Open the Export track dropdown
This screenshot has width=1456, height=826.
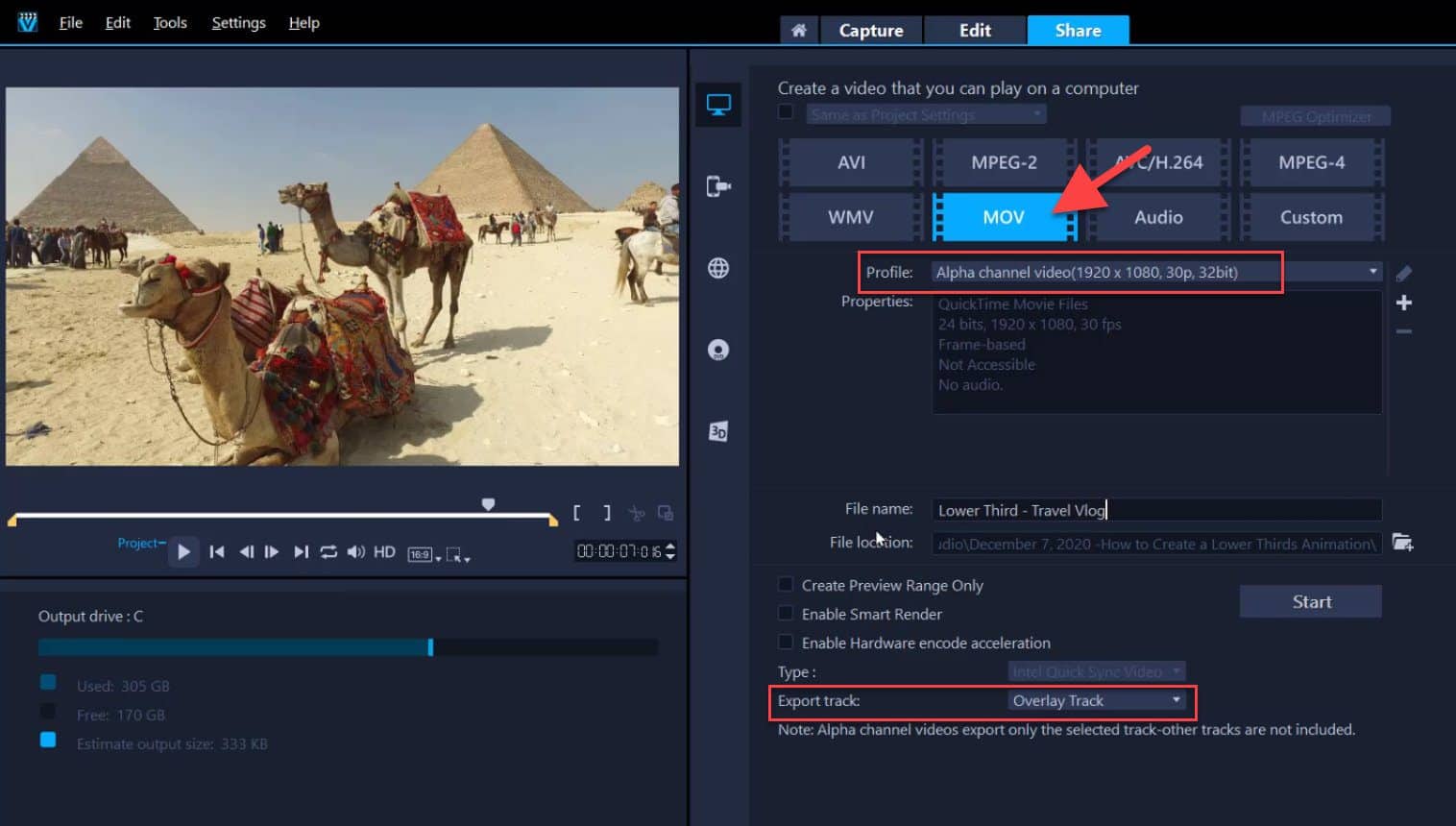[x=1176, y=700]
